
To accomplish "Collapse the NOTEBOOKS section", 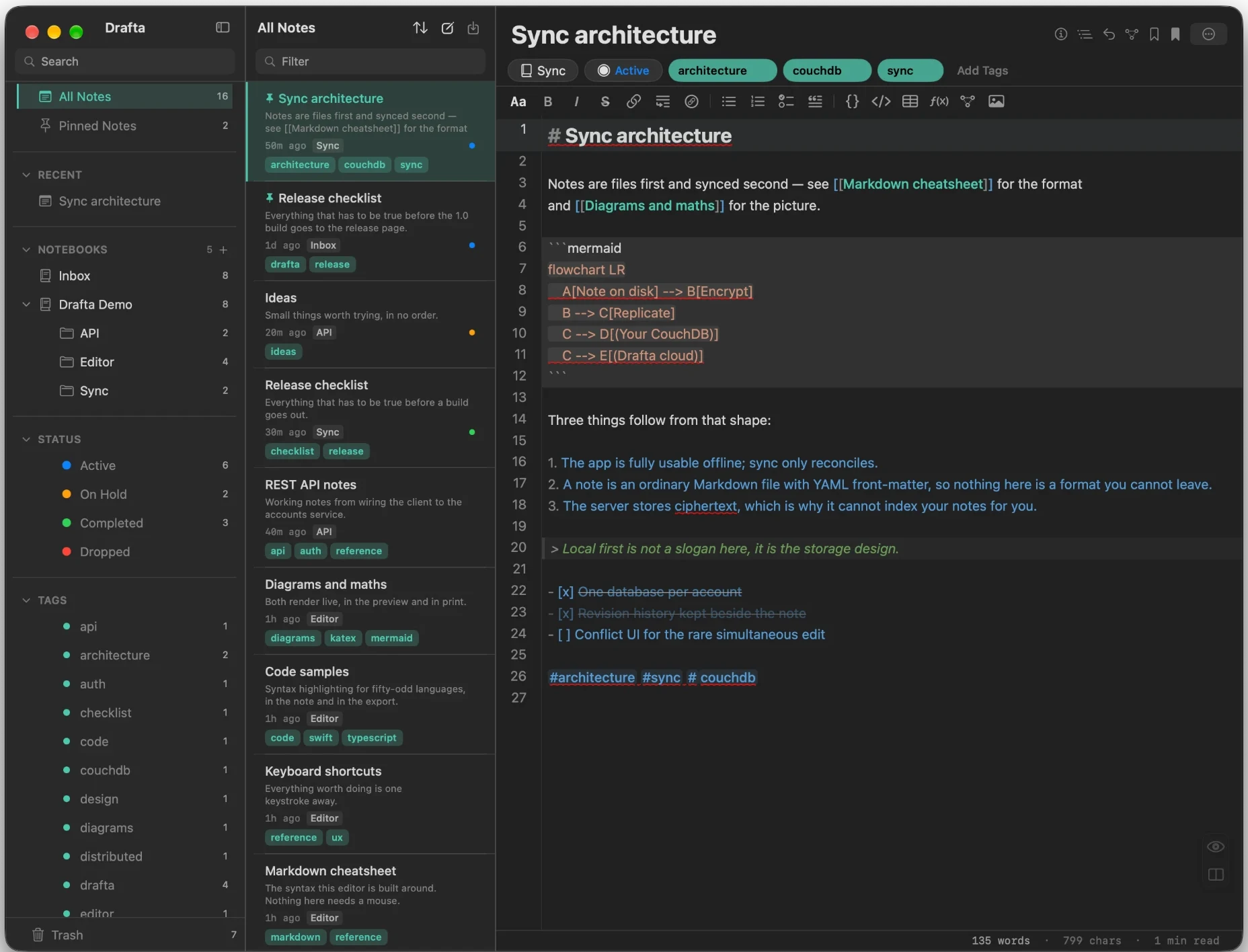I will tap(26, 249).
